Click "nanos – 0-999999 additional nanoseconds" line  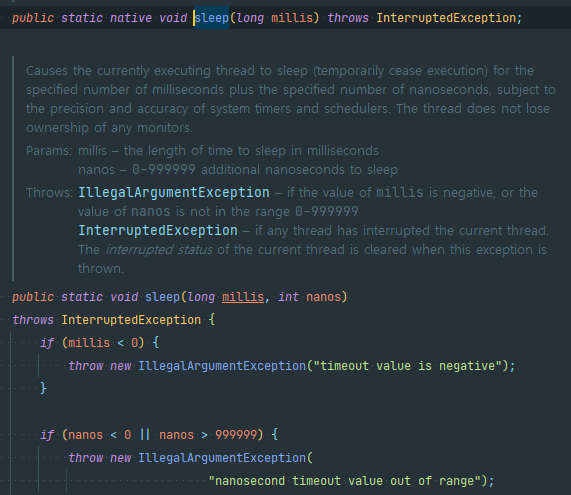(x=238, y=170)
